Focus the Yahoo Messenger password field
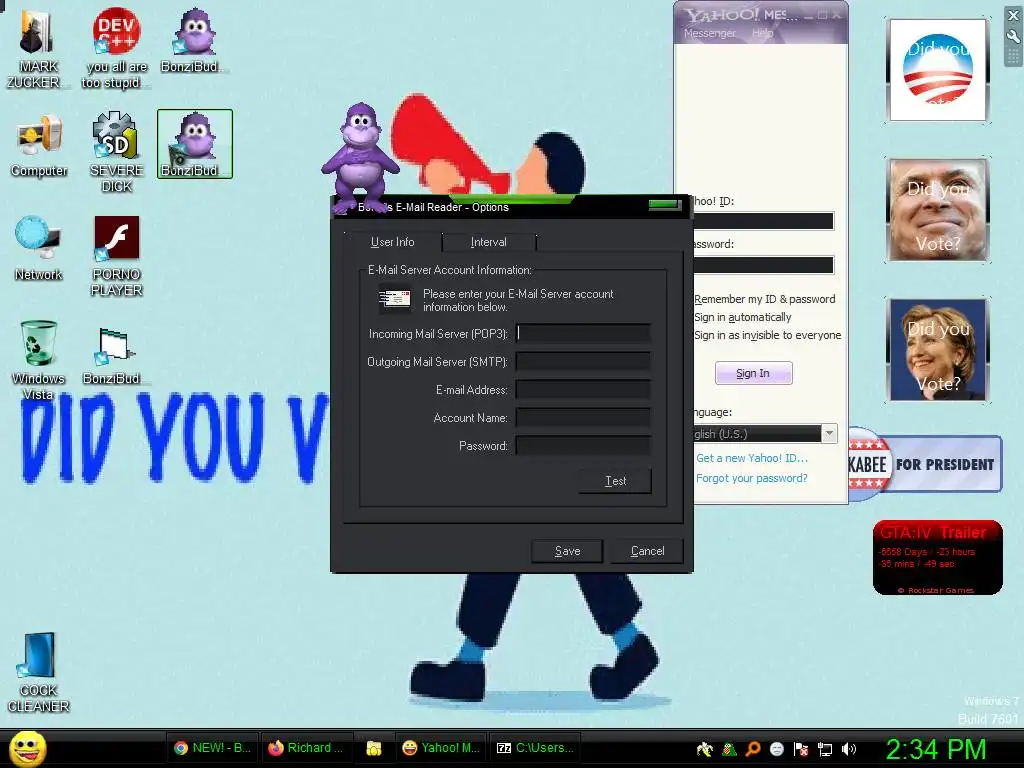The height and width of the screenshot is (768, 1024). (763, 264)
